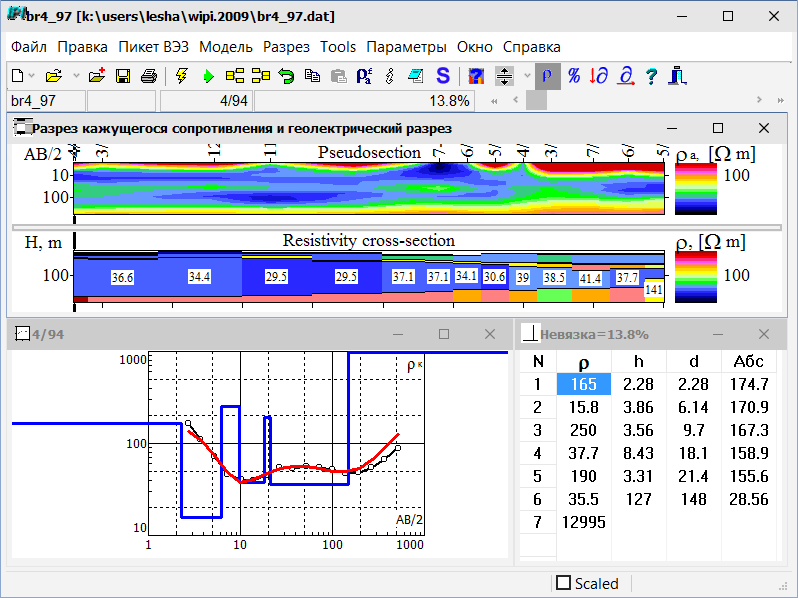Click the blue S toolbar icon

click(x=442, y=76)
